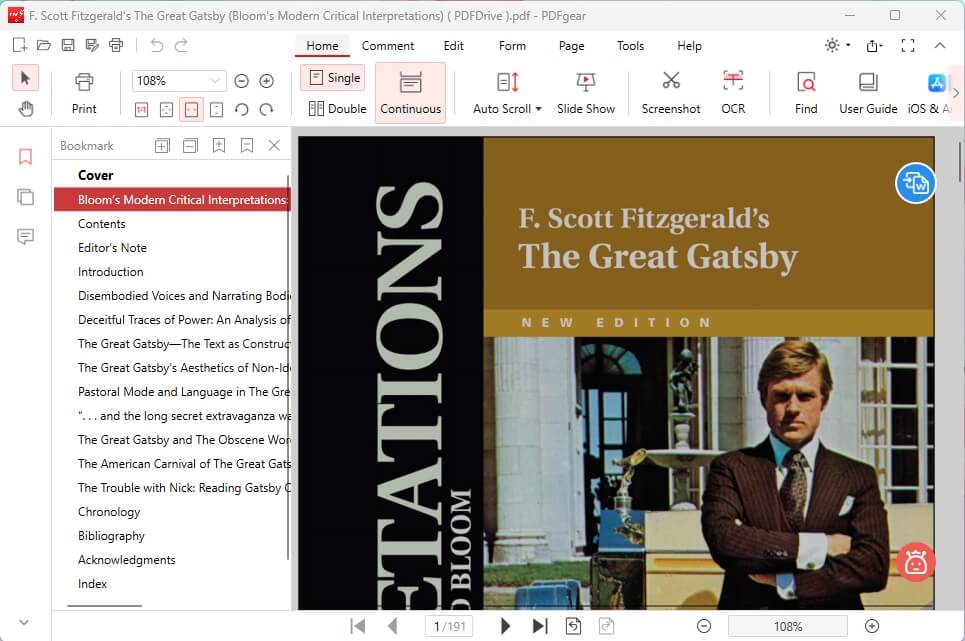This screenshot has height=641, width=965.
Task: Go to the first page
Action: click(x=358, y=626)
